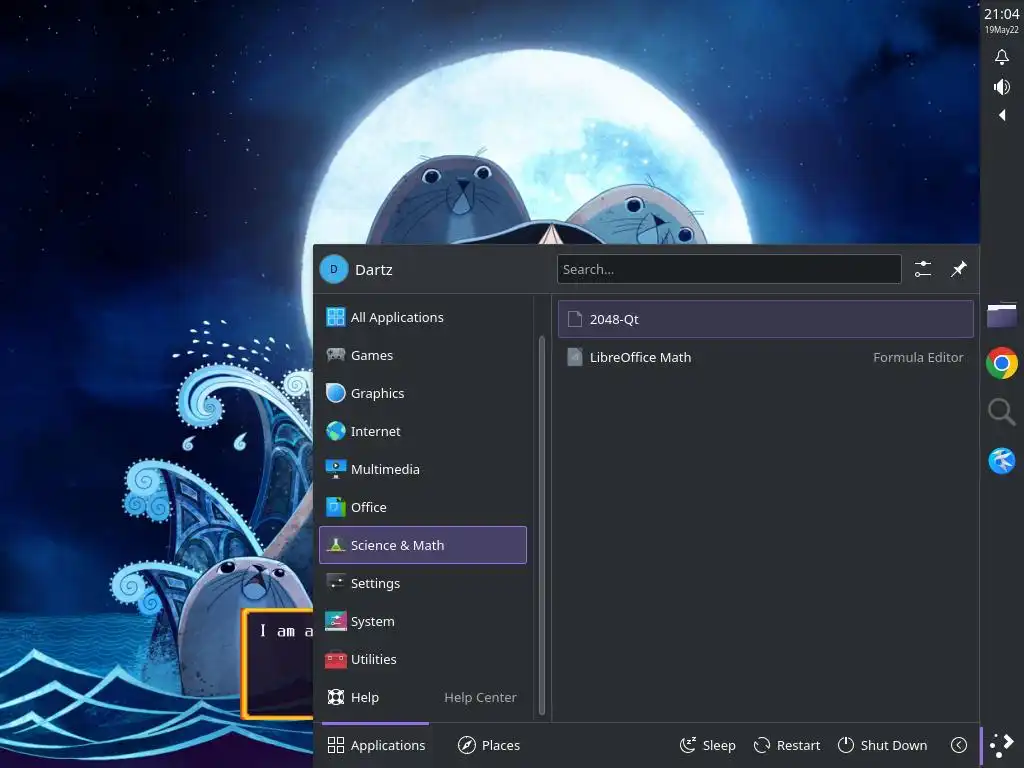The width and height of the screenshot is (1024, 768).
Task: Switch to the Places tab
Action: click(x=488, y=745)
